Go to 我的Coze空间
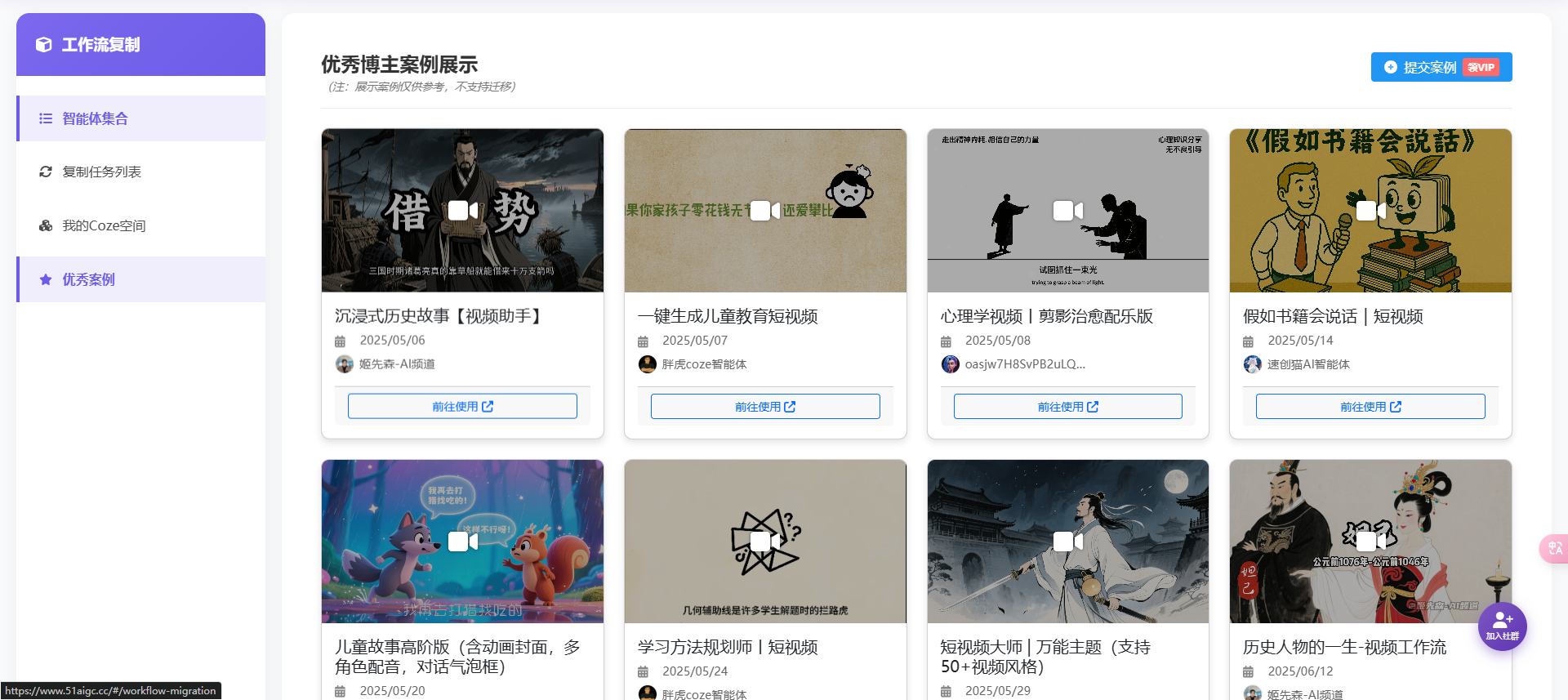The height and width of the screenshot is (700, 1568). (x=141, y=225)
